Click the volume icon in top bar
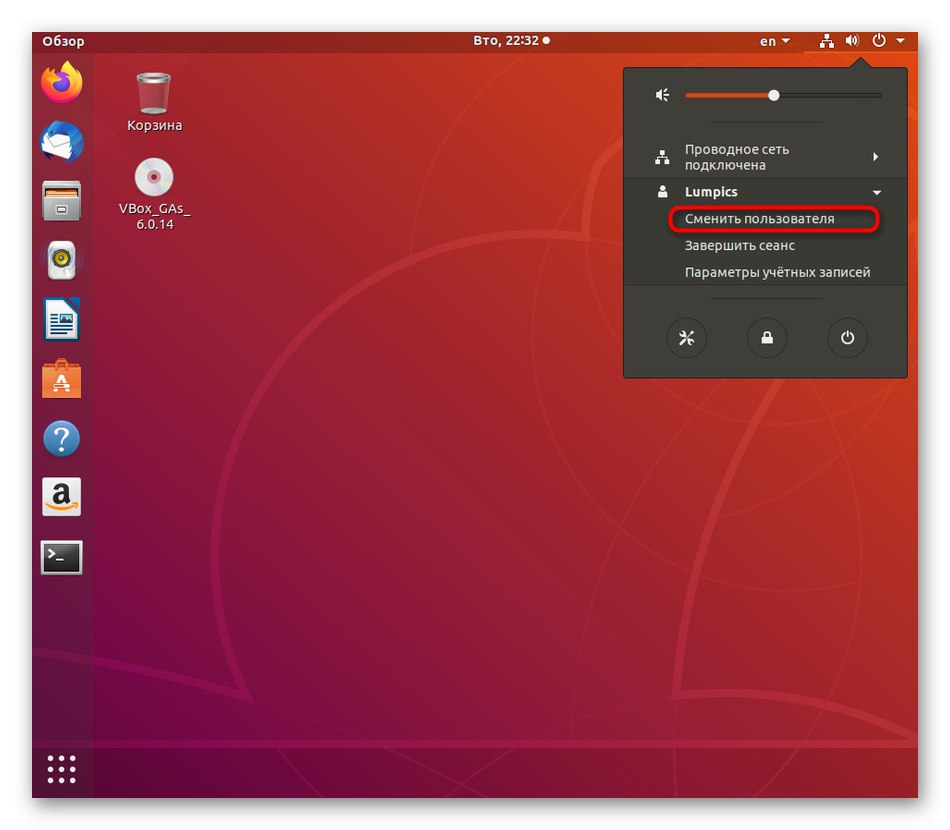The height and width of the screenshot is (830, 950). [852, 41]
